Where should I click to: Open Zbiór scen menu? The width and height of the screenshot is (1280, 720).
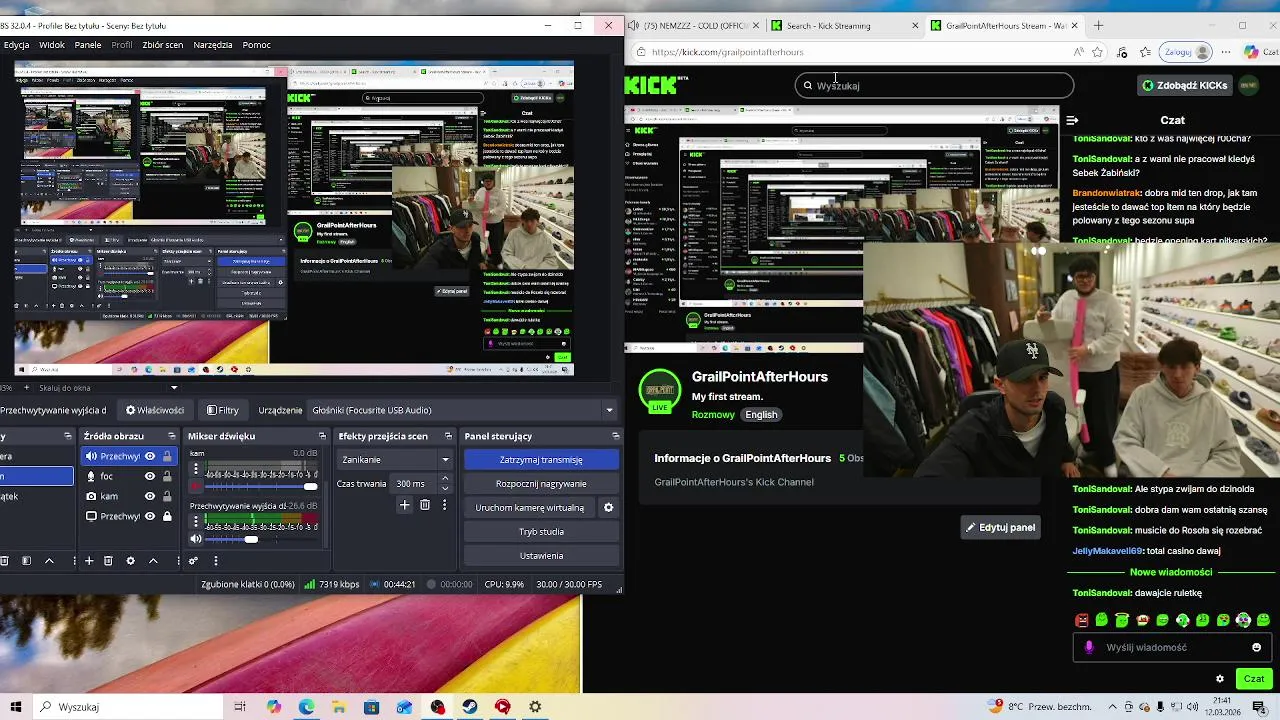click(163, 45)
